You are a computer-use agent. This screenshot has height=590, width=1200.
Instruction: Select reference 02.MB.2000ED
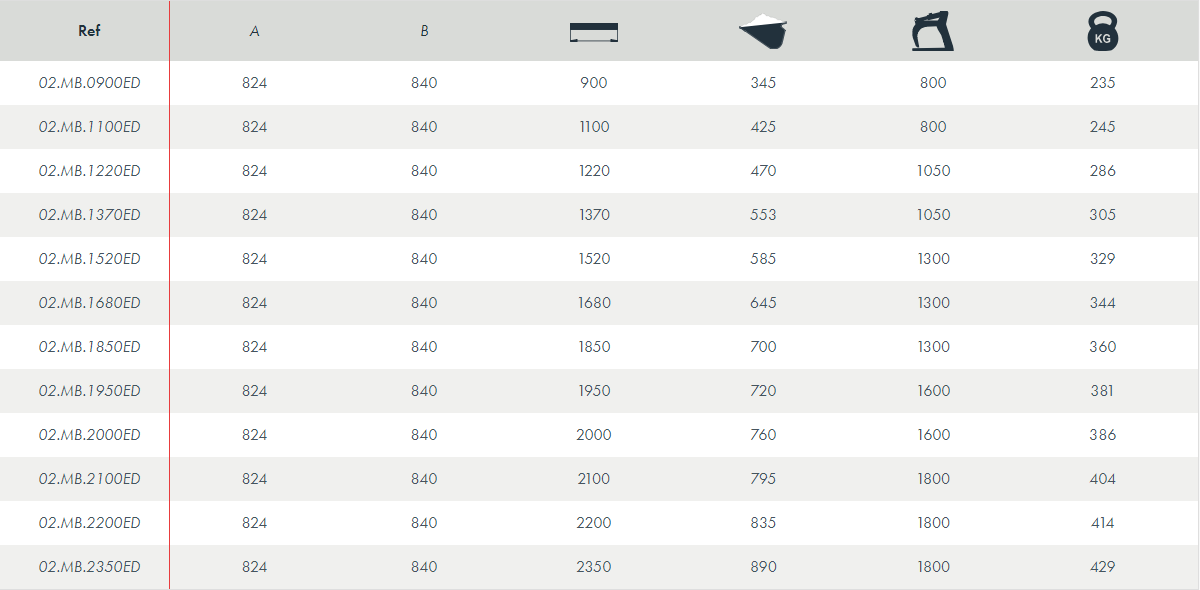(89, 435)
